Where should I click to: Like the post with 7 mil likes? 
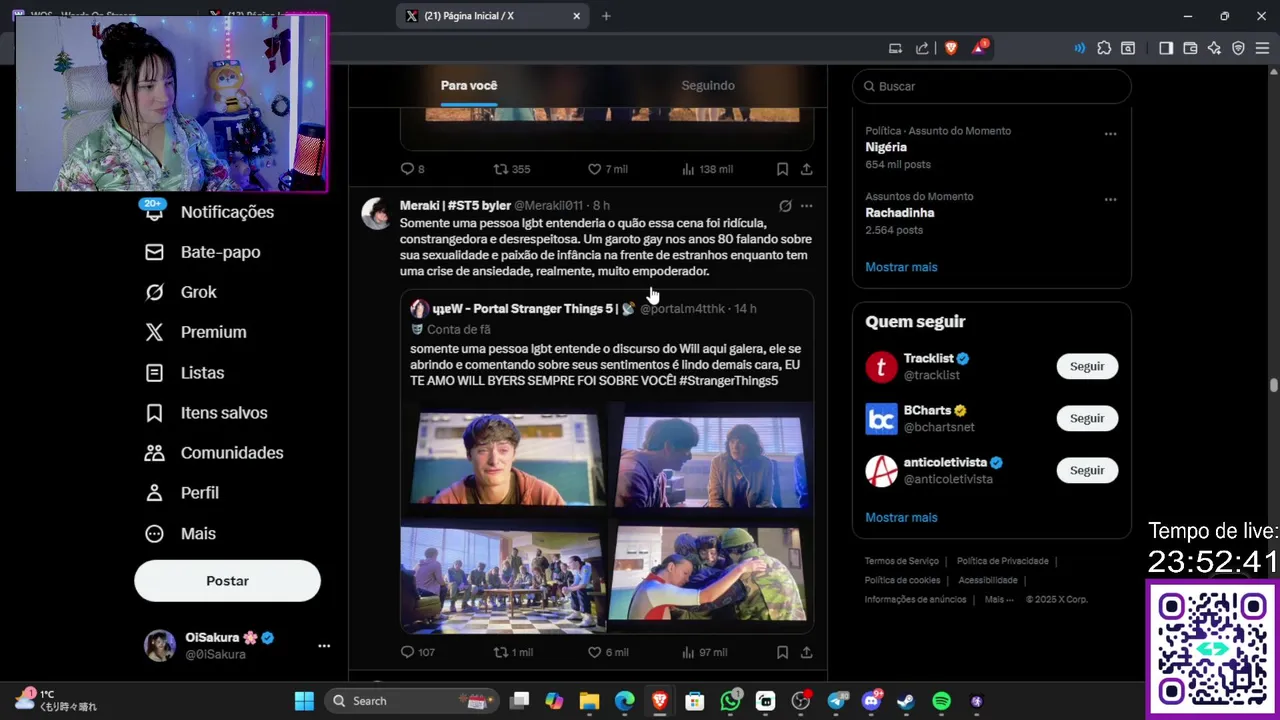point(607,169)
